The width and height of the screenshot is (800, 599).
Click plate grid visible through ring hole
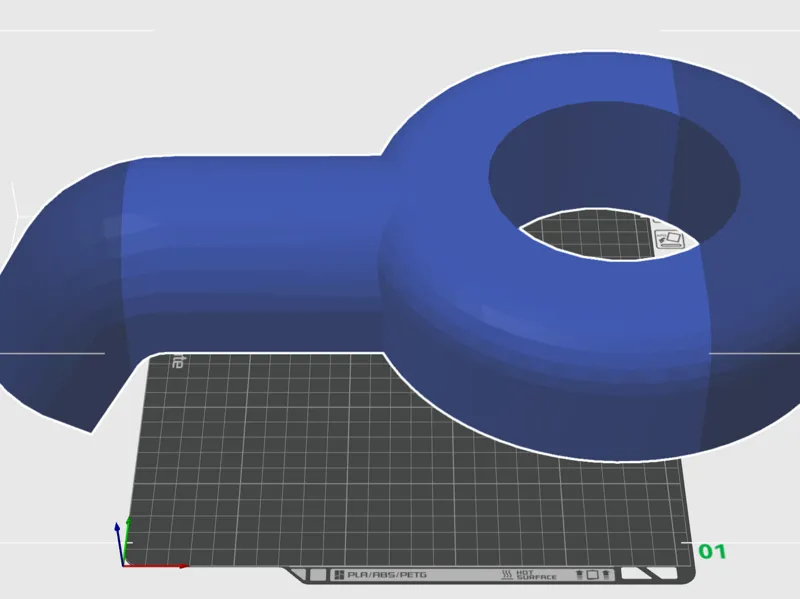(587, 236)
